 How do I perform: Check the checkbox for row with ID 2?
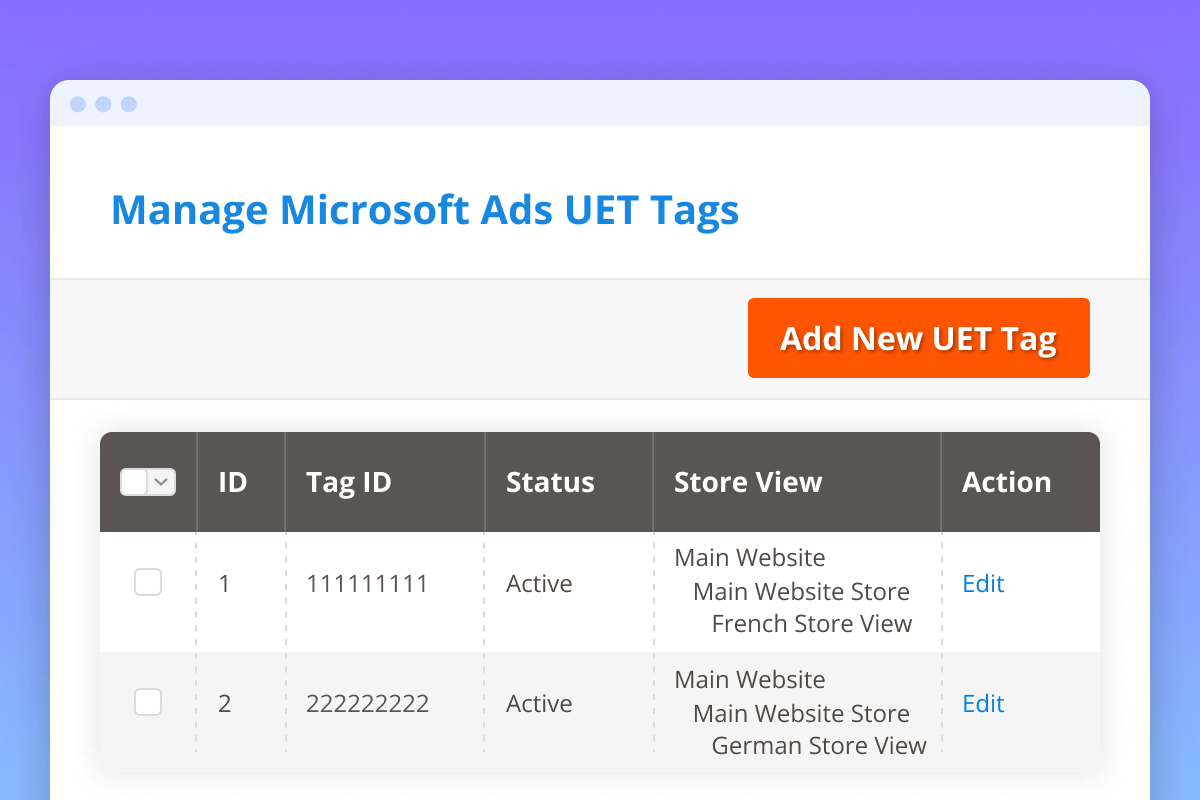pyautogui.click(x=148, y=702)
